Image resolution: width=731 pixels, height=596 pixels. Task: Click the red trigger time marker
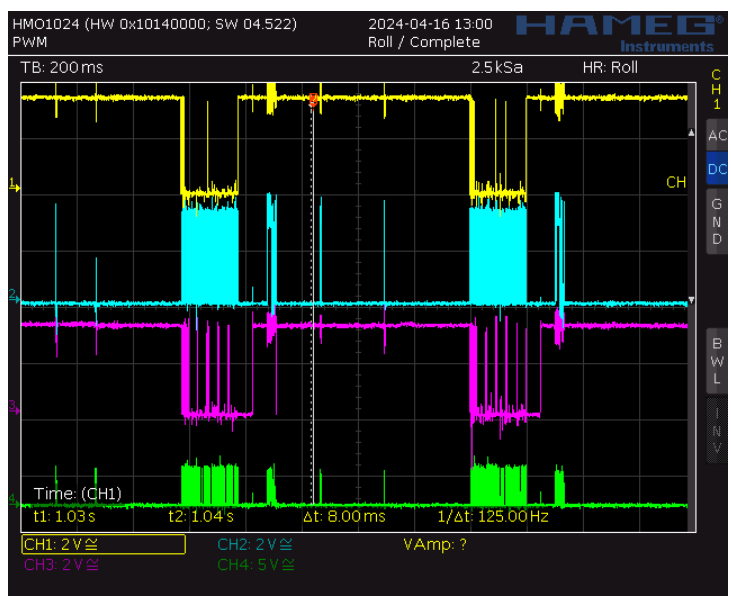313,100
